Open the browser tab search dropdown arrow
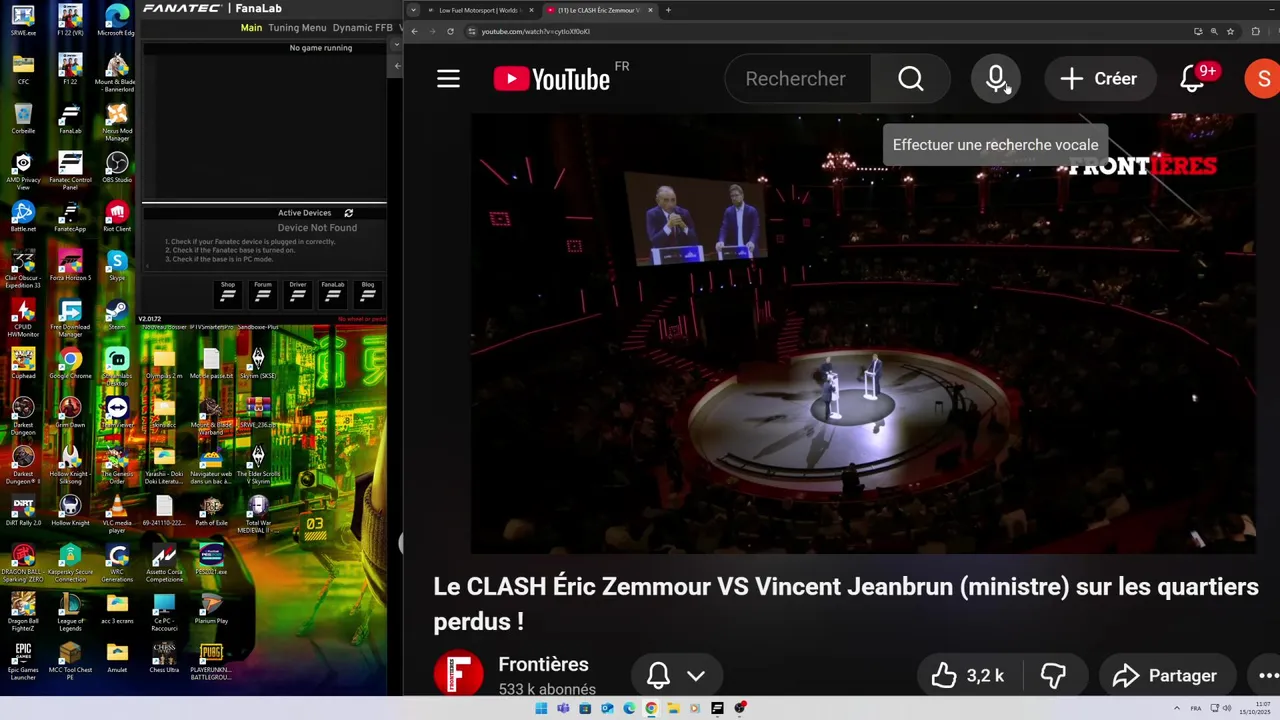This screenshot has width=1280, height=720. pos(413,10)
